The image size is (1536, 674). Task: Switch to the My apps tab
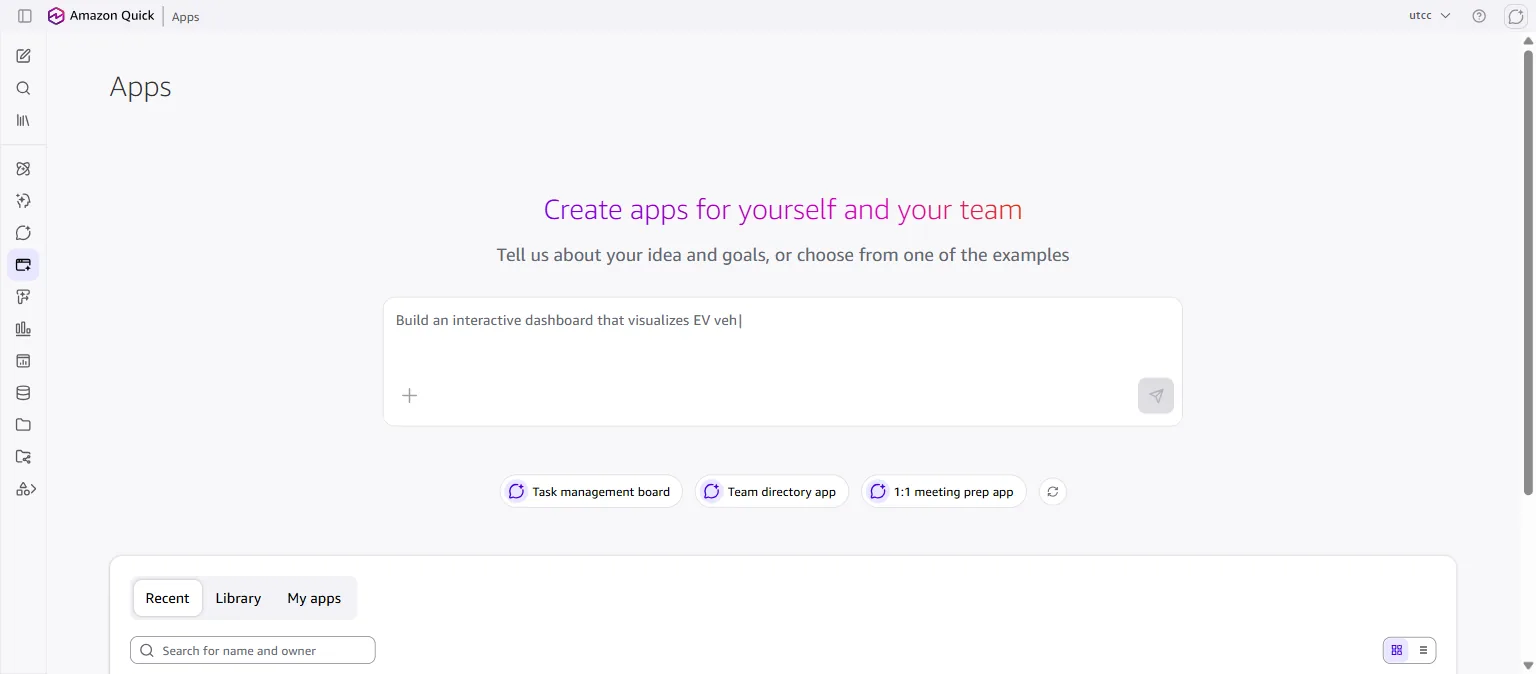point(314,598)
